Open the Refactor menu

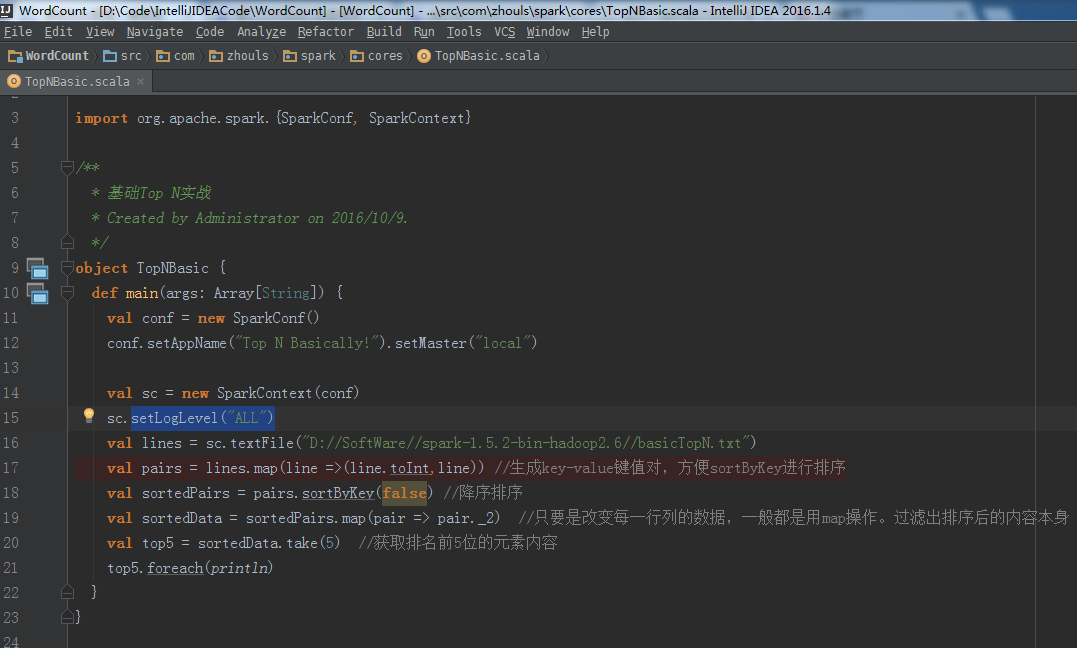tap(326, 32)
